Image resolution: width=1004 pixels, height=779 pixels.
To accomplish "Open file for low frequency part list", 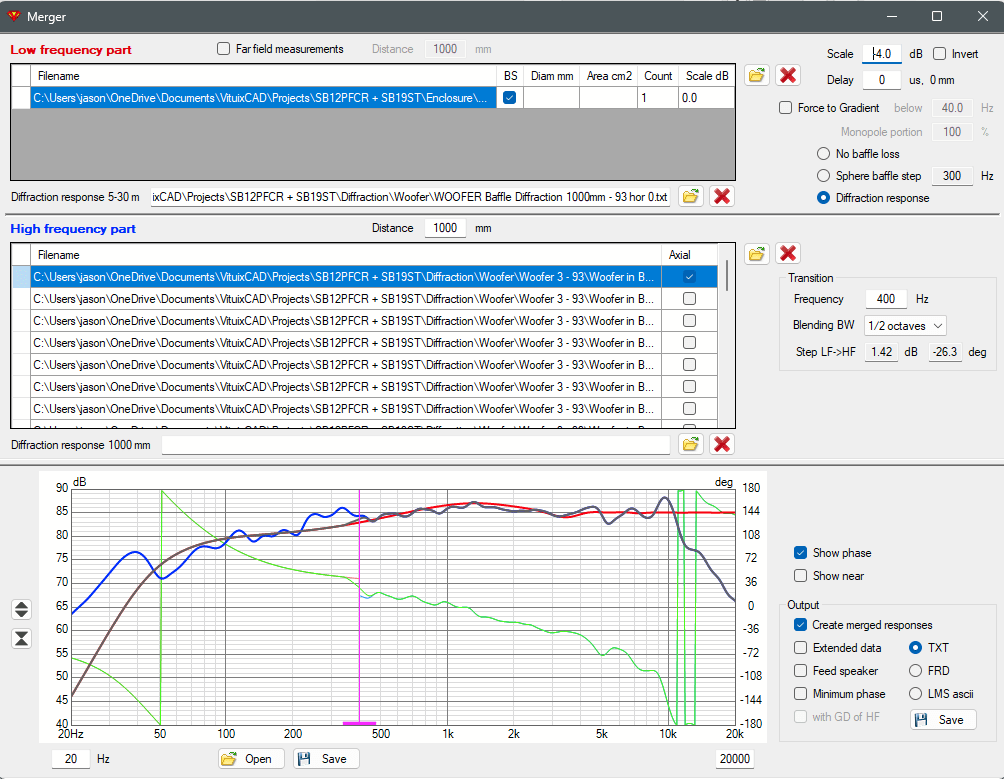I will click(756, 76).
